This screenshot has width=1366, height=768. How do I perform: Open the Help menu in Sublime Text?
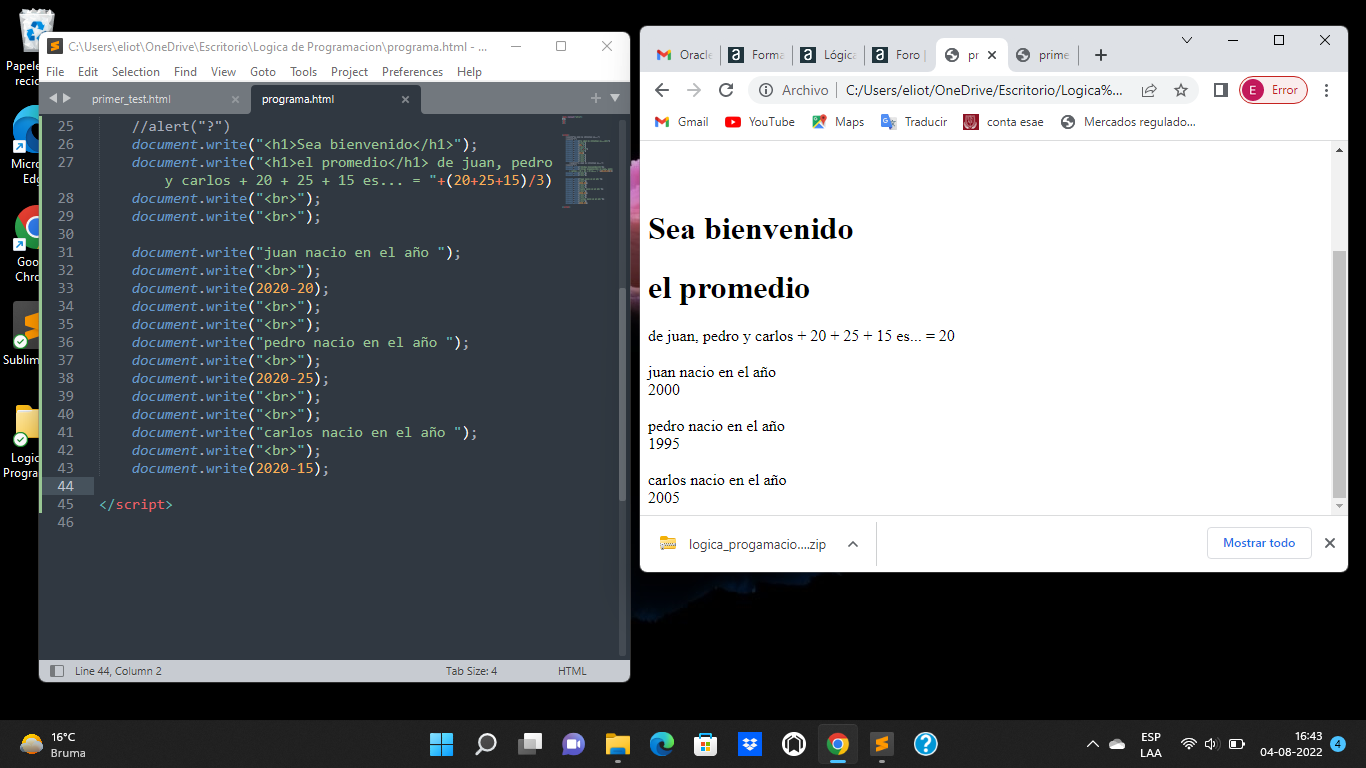[x=469, y=72]
